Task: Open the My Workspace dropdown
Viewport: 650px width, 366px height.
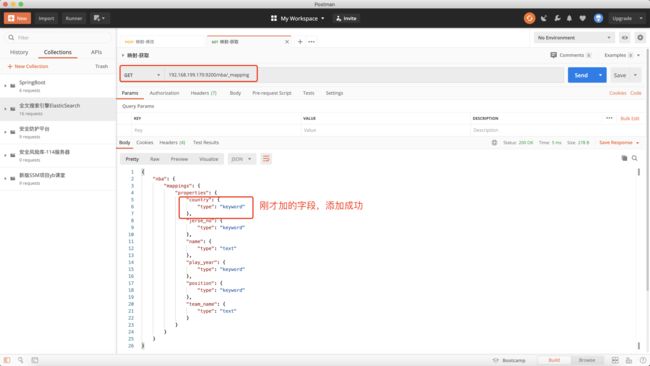Action: (x=298, y=18)
